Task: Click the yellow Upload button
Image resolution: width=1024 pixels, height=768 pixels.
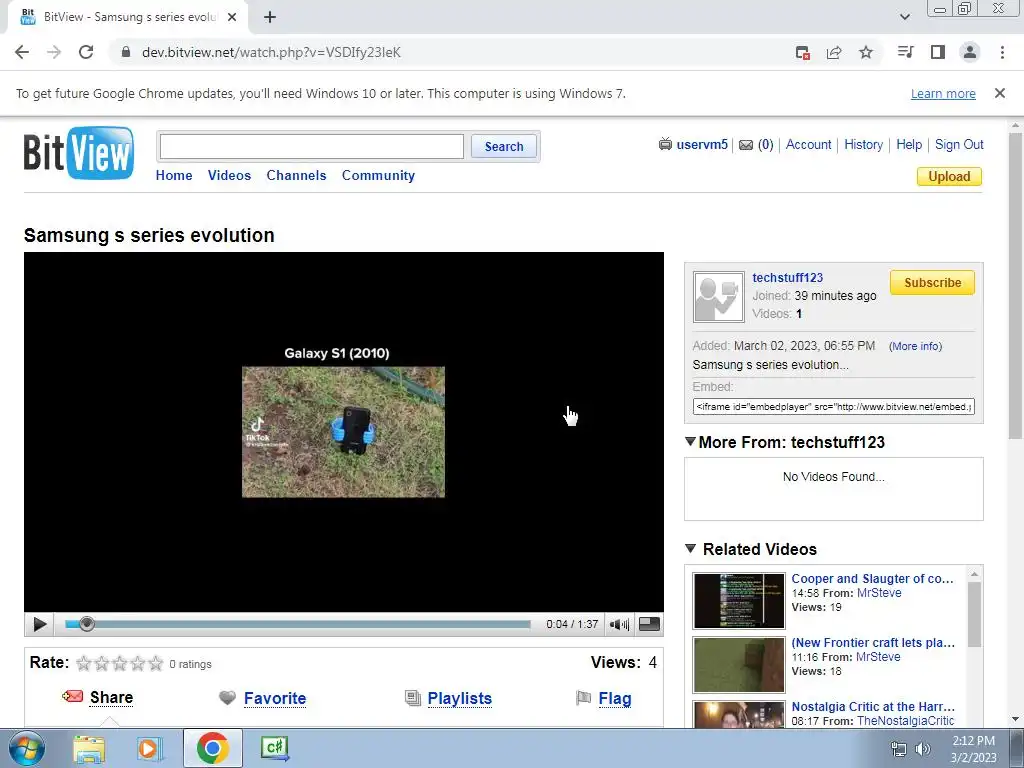Action: coord(949,176)
